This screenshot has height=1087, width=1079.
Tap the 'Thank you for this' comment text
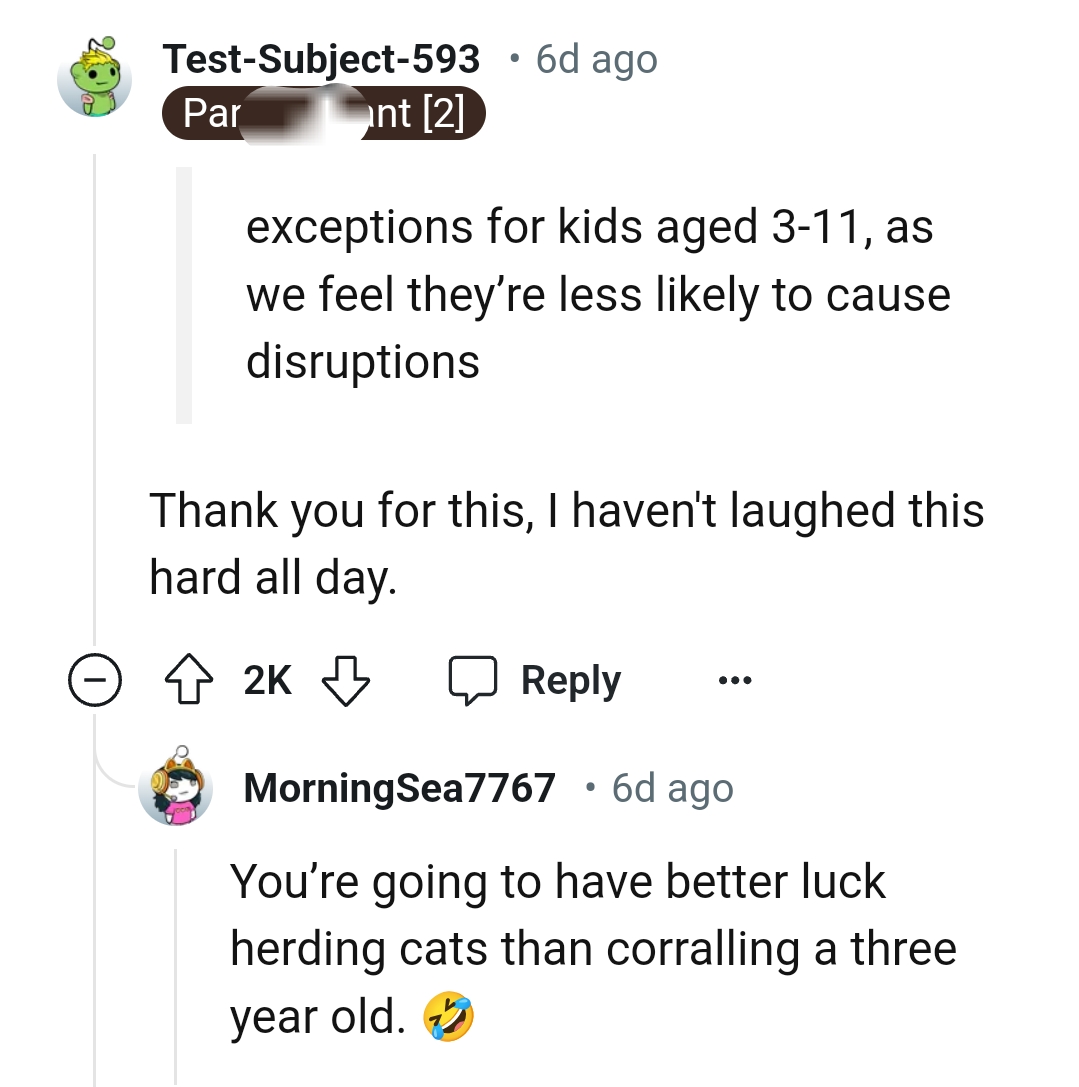coord(566,543)
